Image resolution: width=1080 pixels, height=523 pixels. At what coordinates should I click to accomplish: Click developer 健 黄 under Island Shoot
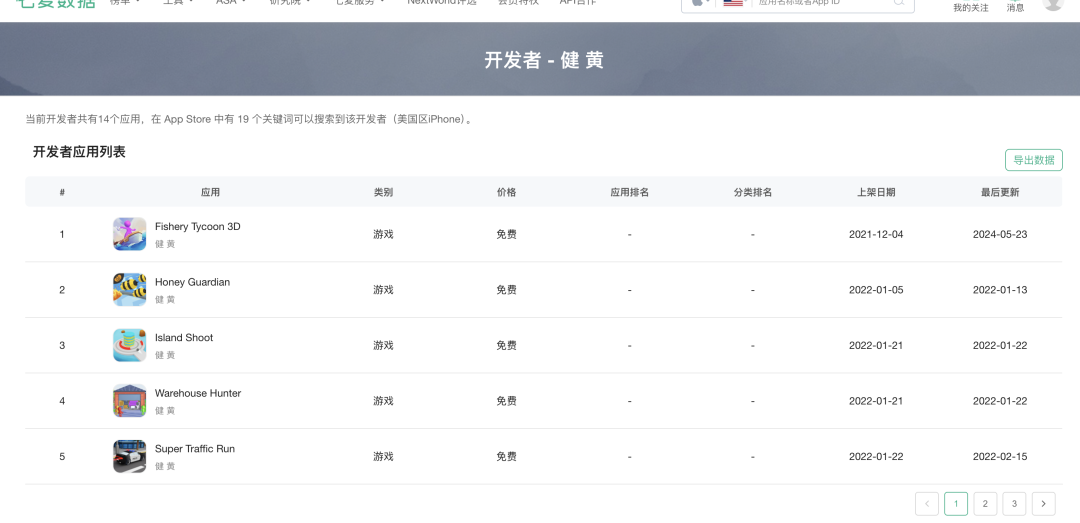(165, 355)
